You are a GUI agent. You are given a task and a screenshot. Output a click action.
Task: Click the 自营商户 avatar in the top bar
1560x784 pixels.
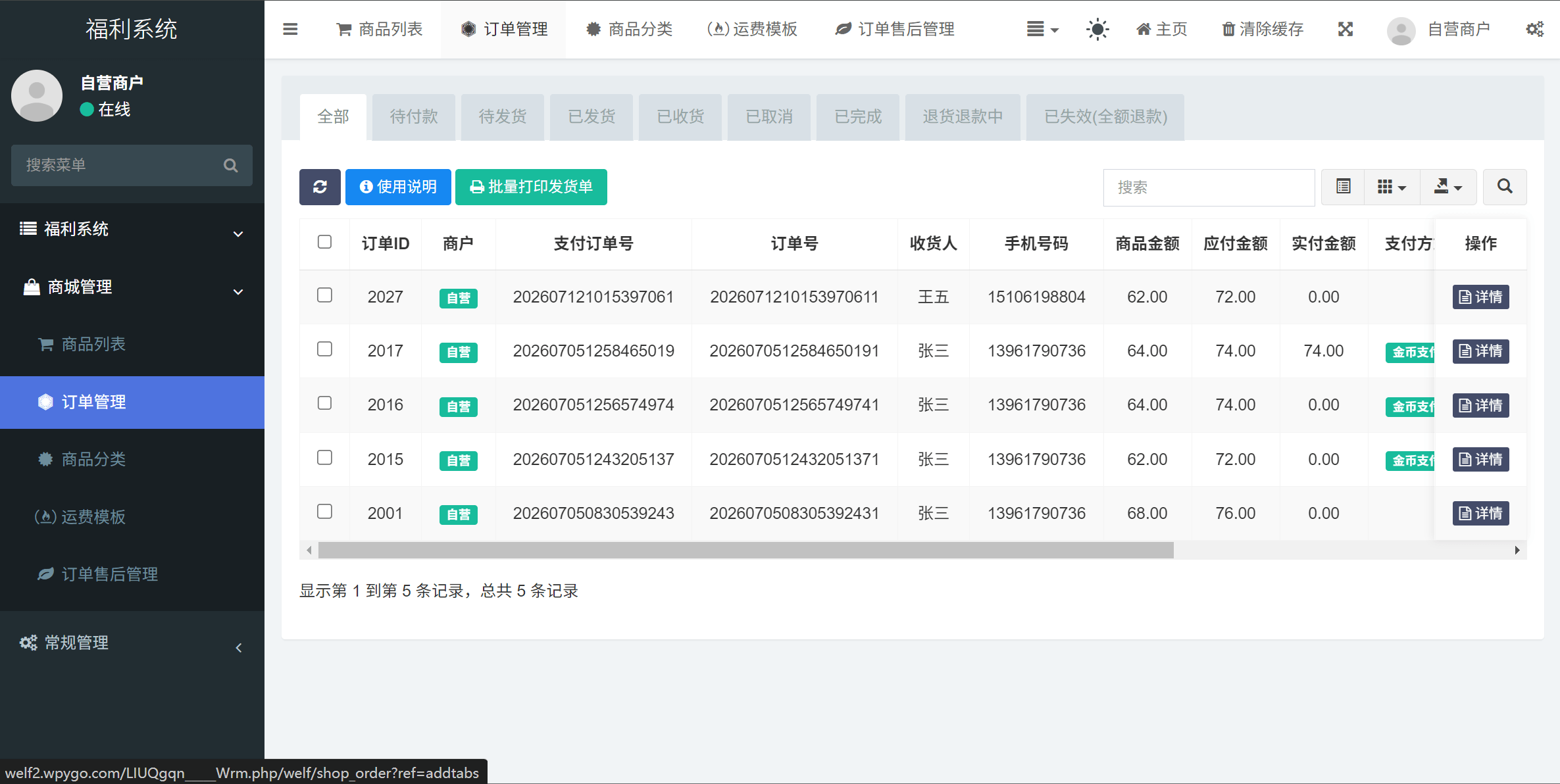point(1401,30)
